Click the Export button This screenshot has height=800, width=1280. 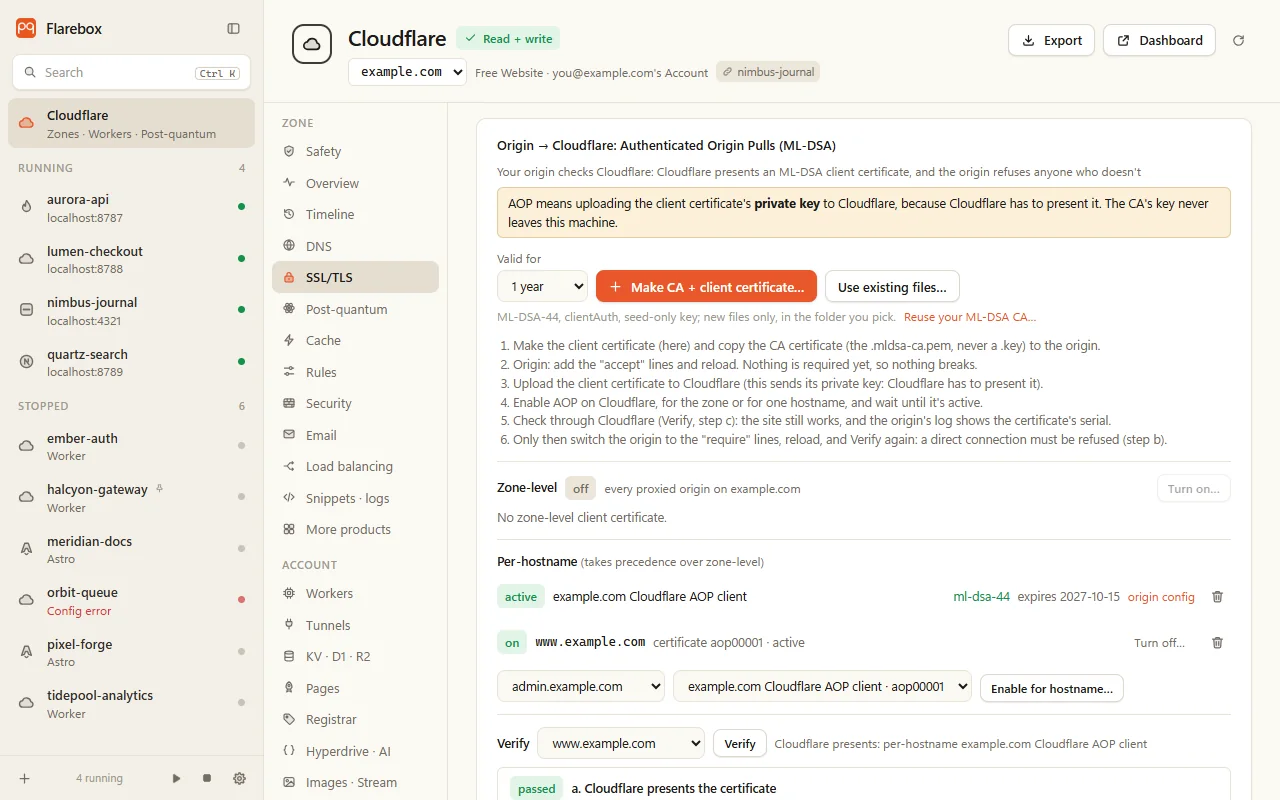[x=1051, y=41]
